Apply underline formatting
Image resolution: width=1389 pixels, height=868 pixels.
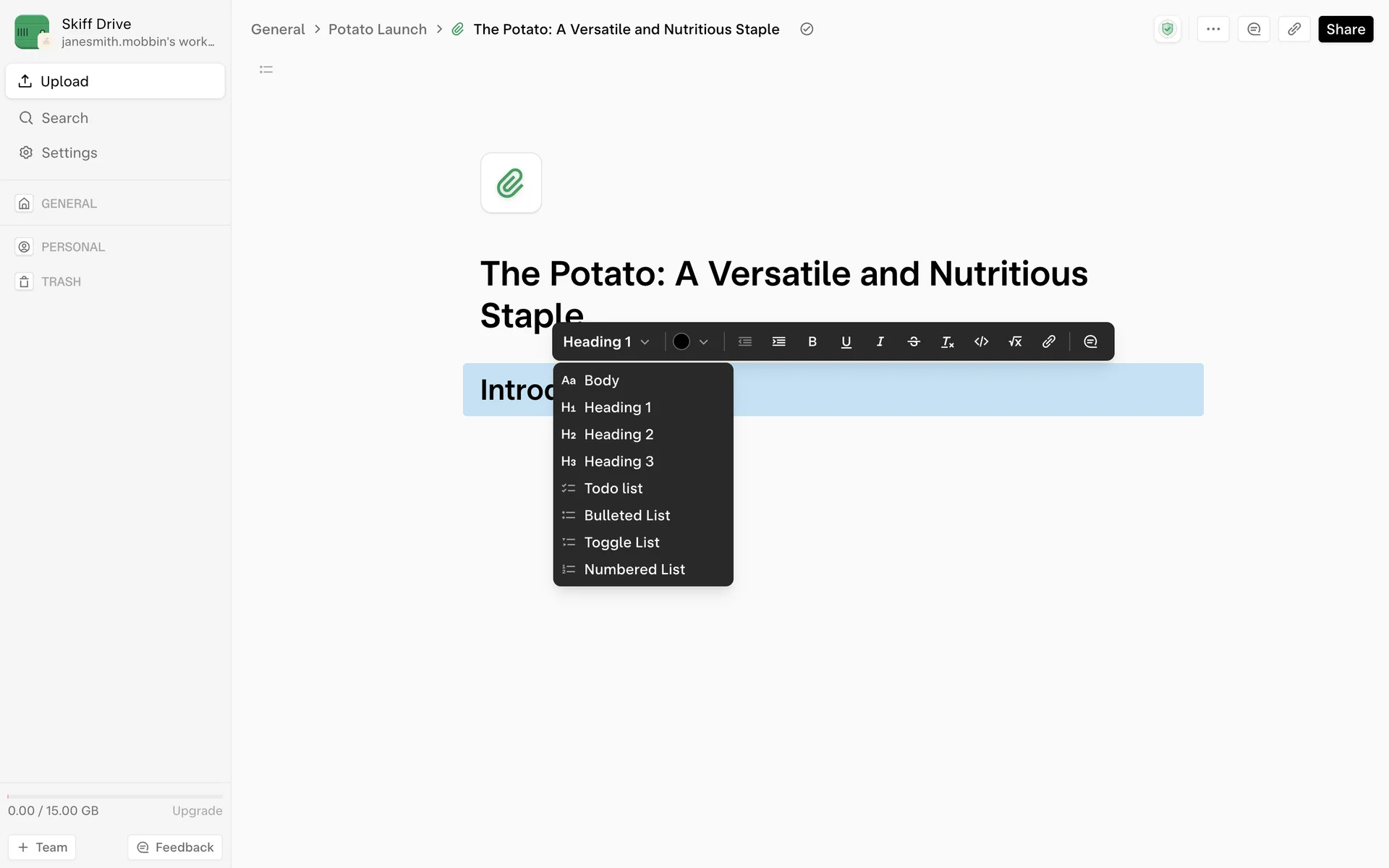pyautogui.click(x=846, y=341)
